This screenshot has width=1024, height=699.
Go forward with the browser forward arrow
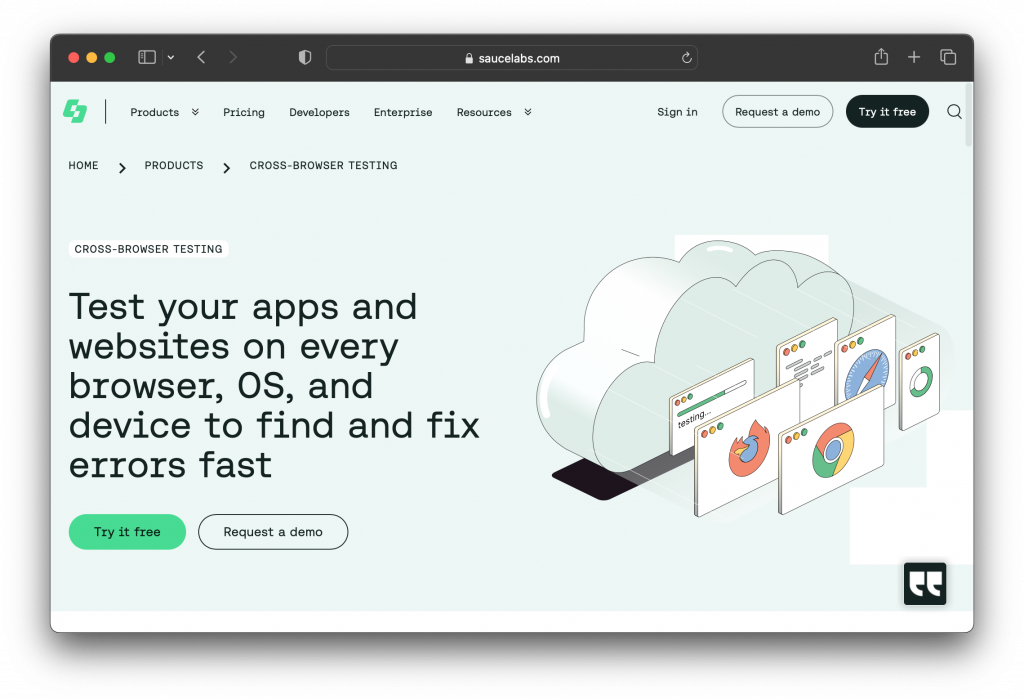click(x=233, y=57)
